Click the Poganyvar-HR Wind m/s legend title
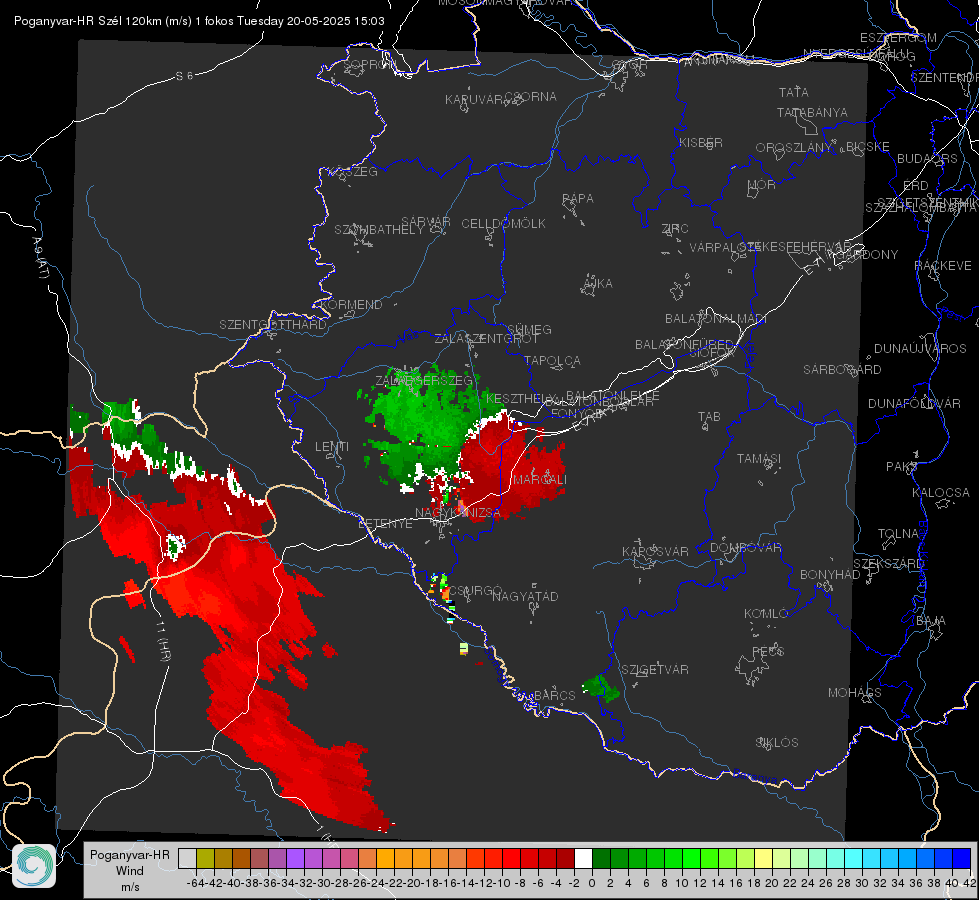 (130, 871)
